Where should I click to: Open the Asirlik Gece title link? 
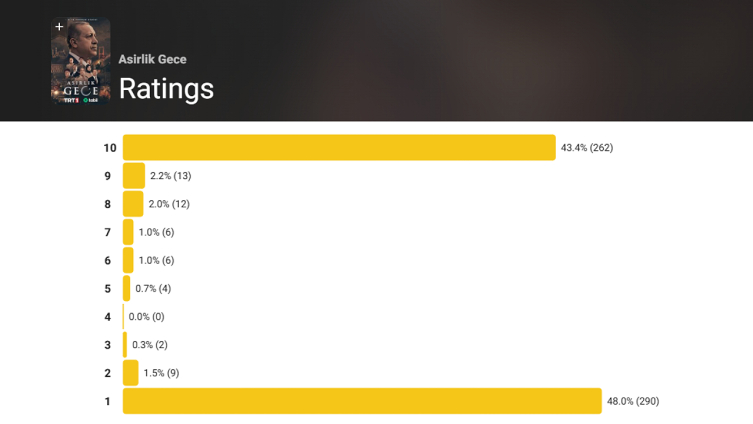click(x=153, y=60)
